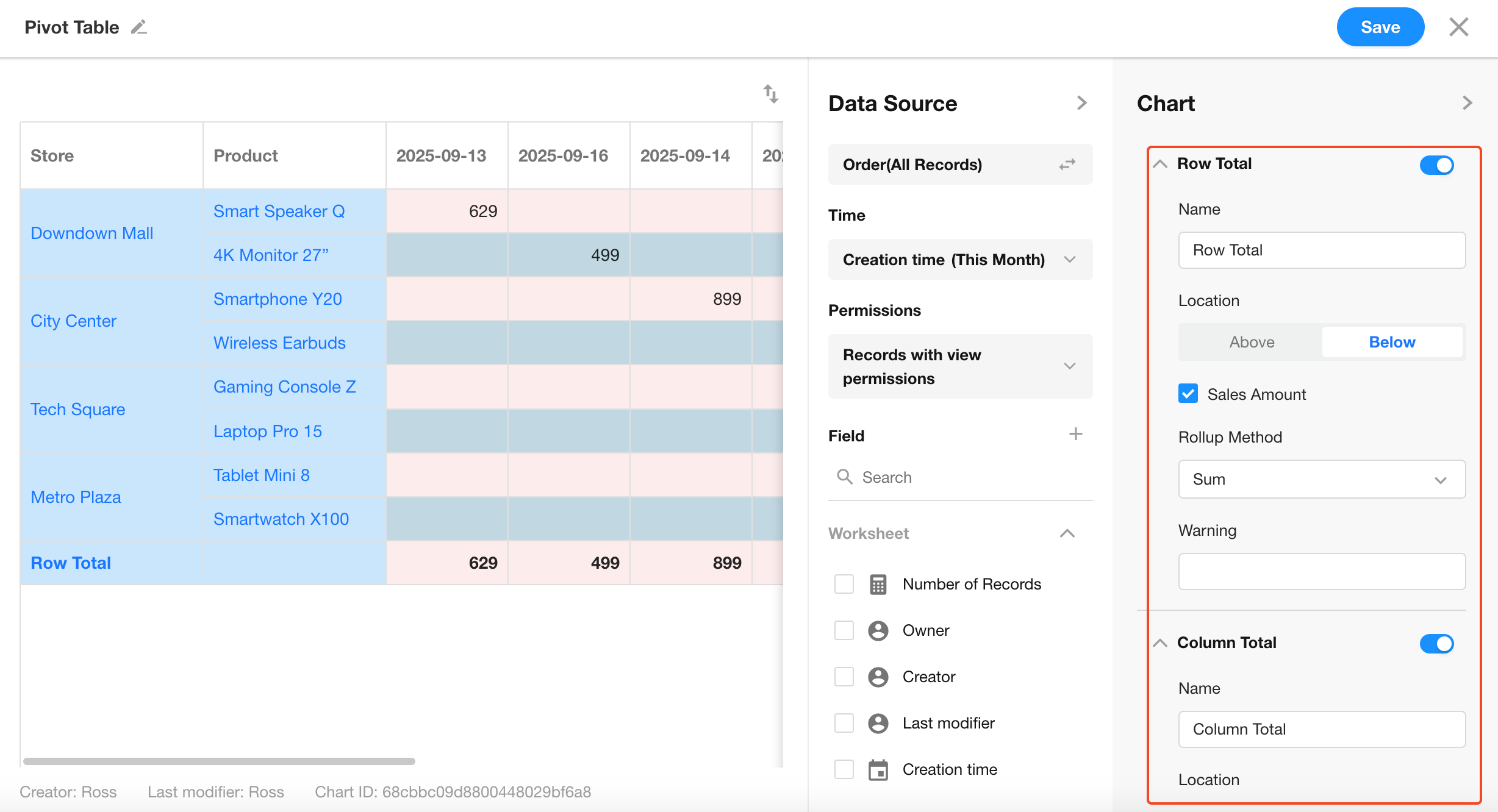This screenshot has height=812, width=1498.
Task: Click the plus icon next to Field
Action: (x=1075, y=434)
